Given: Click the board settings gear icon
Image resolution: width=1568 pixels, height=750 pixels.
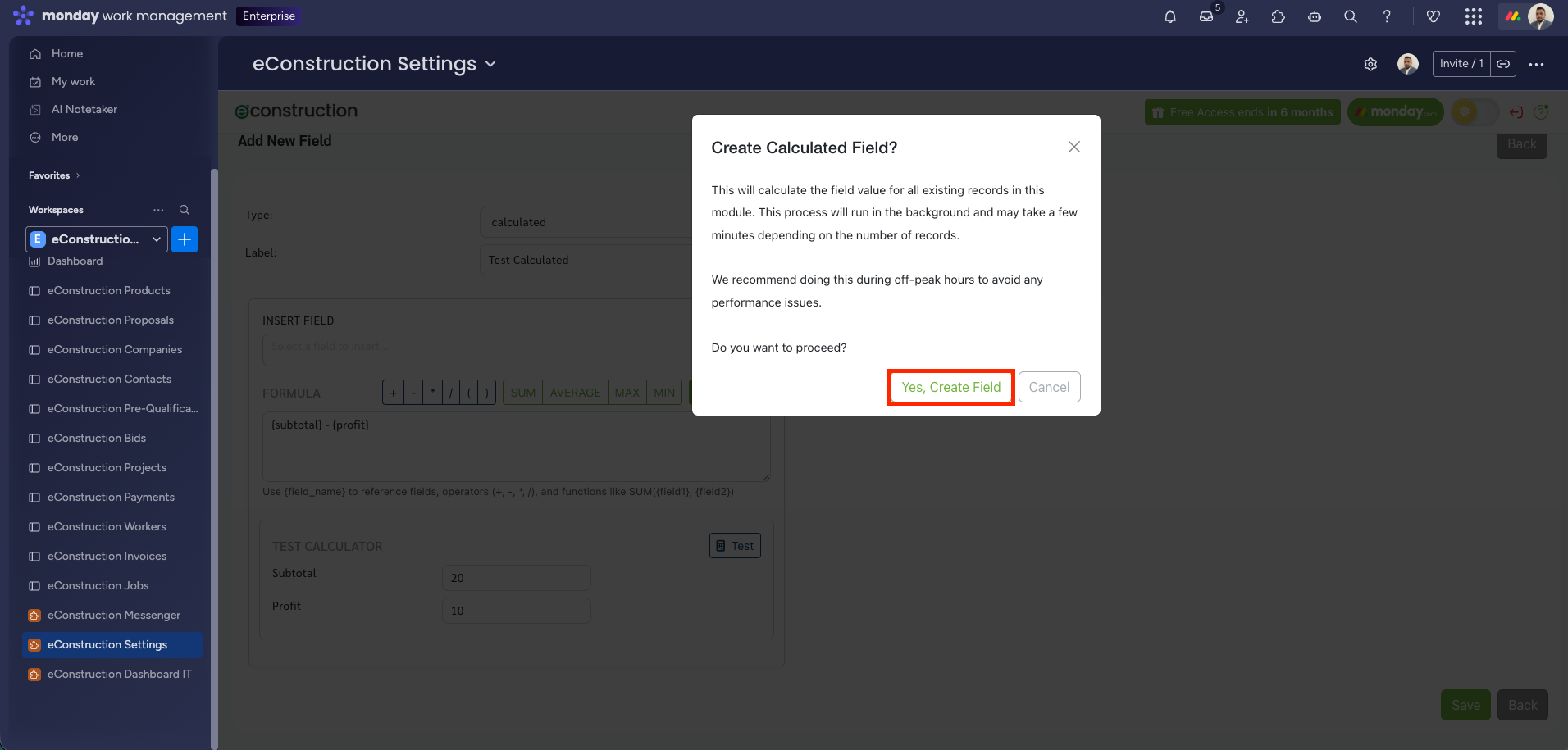Looking at the screenshot, I should pos(1370,64).
